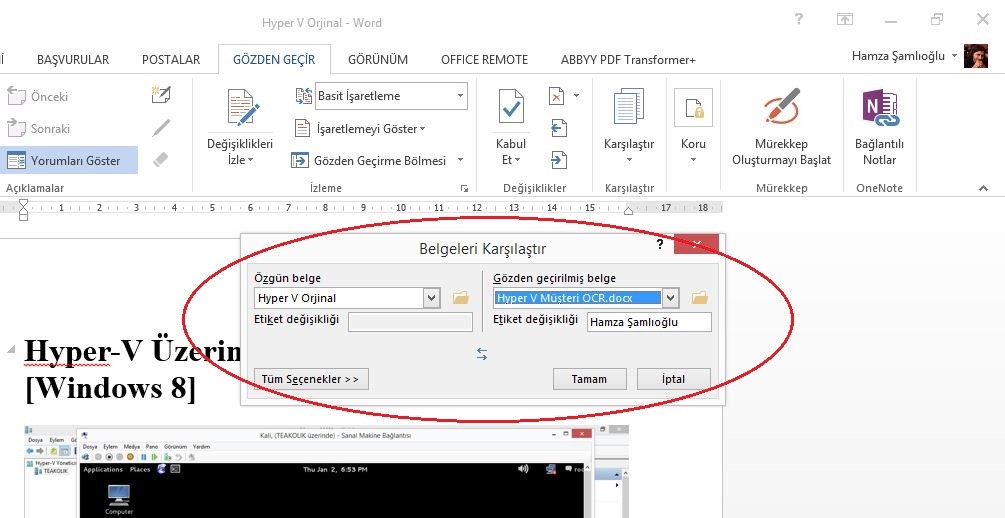Click Etiket değişikliği field with Hamza Şamlıoğlu
Image resolution: width=1005 pixels, height=518 pixels.
pos(649,322)
